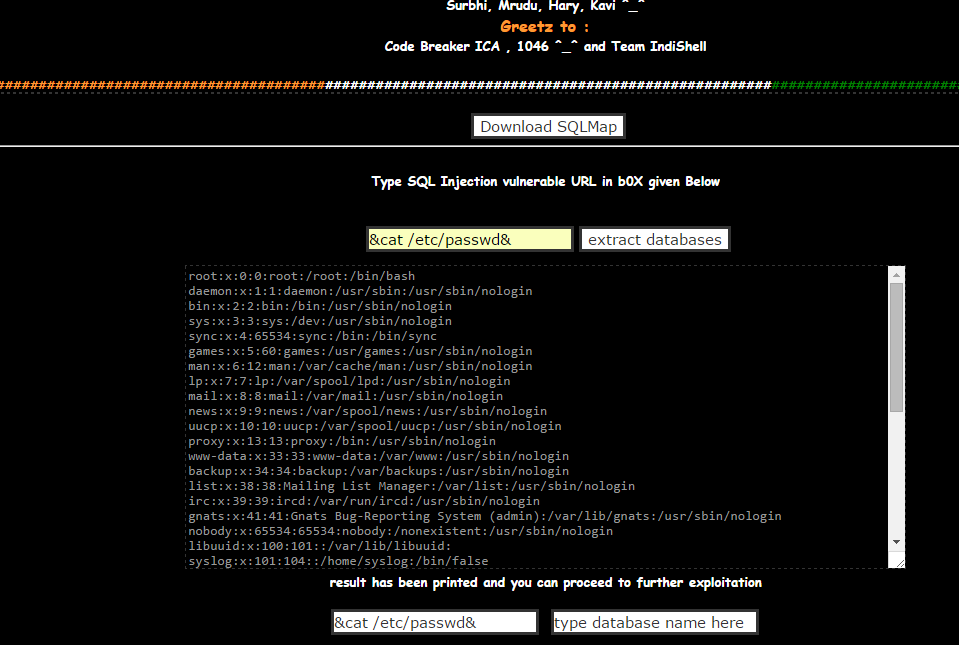Click the 'result has been printed' message
Viewport: 959px width, 645px height.
(x=546, y=583)
